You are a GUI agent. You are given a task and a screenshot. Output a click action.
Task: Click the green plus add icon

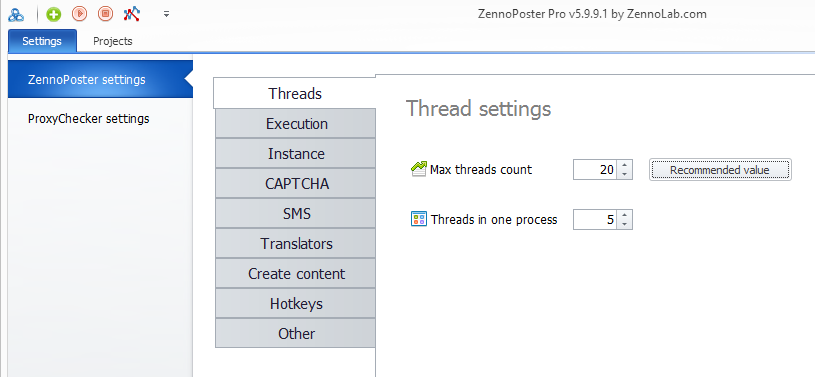(x=53, y=14)
